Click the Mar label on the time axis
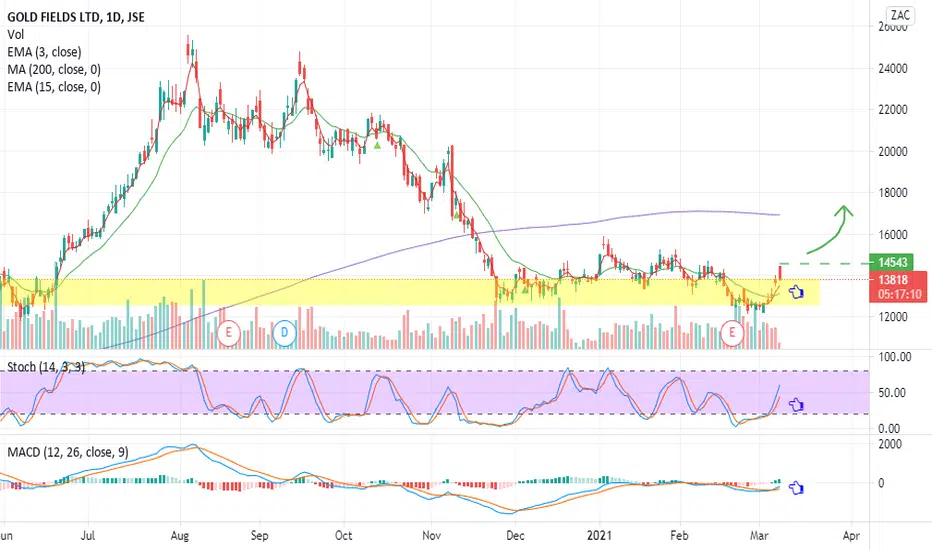 pyautogui.click(x=759, y=535)
